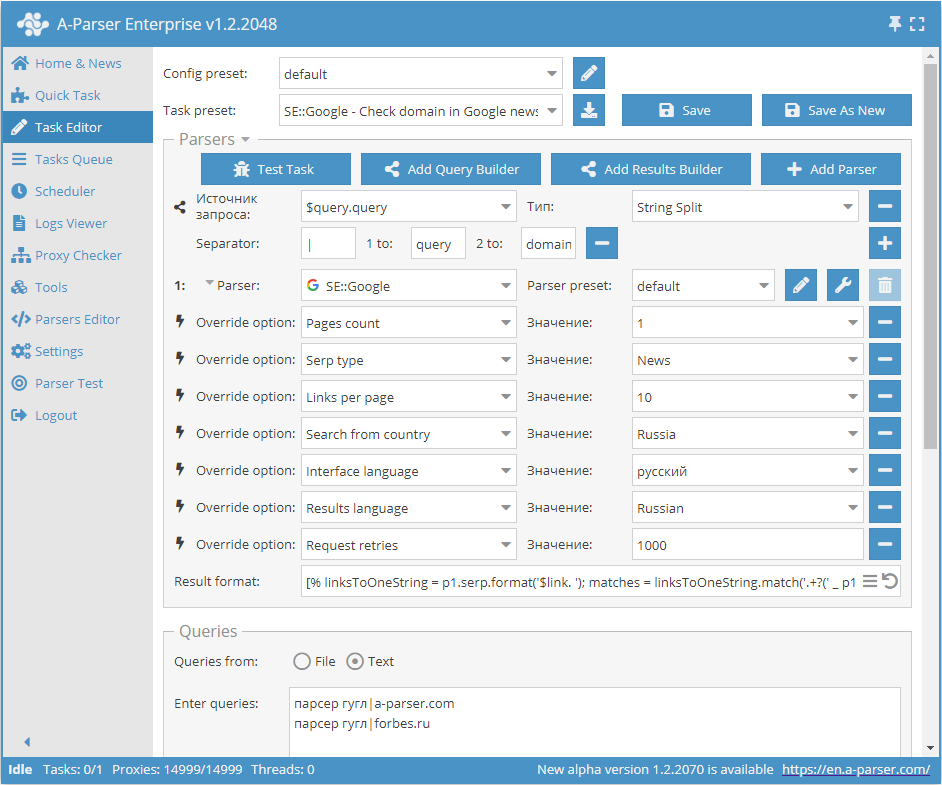Open the Search from country value dropdown
Screen dimensions: 942x785
coord(747,434)
